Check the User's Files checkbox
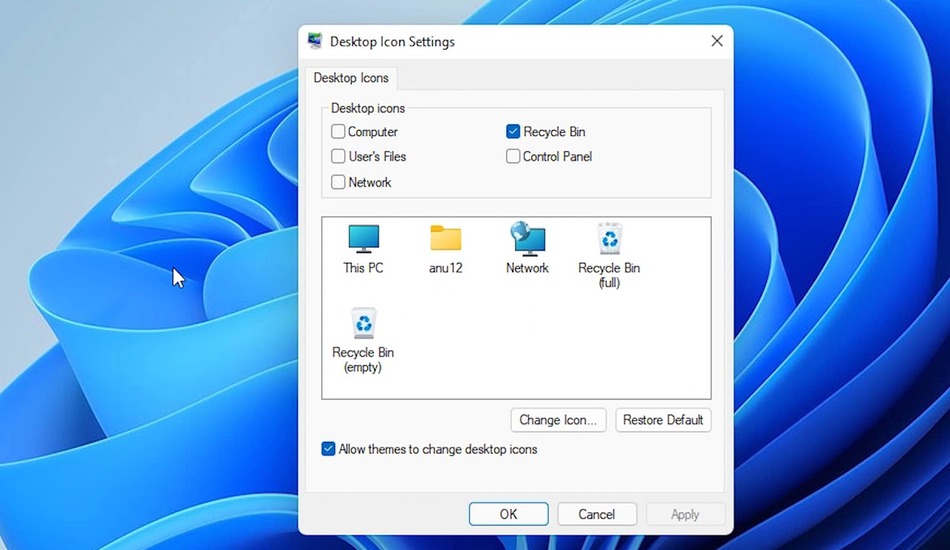The height and width of the screenshot is (550, 950). click(x=339, y=157)
